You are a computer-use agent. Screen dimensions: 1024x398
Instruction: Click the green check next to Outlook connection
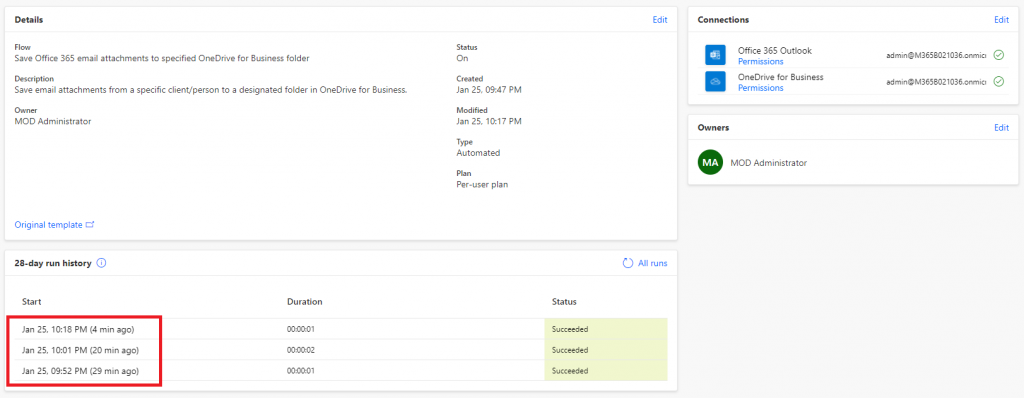[999, 55]
